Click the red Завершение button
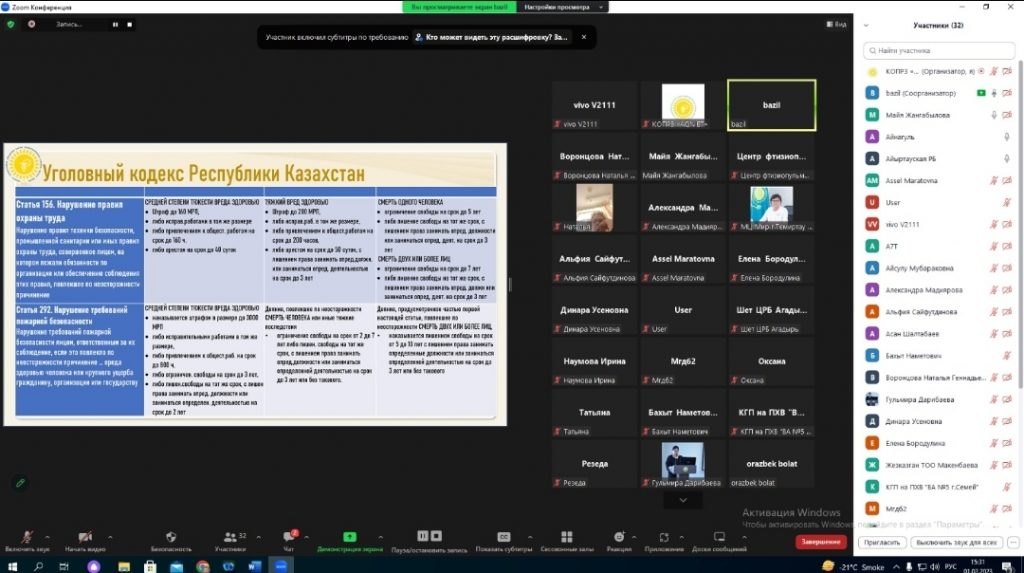The width and height of the screenshot is (1024, 573). pyautogui.click(x=821, y=541)
